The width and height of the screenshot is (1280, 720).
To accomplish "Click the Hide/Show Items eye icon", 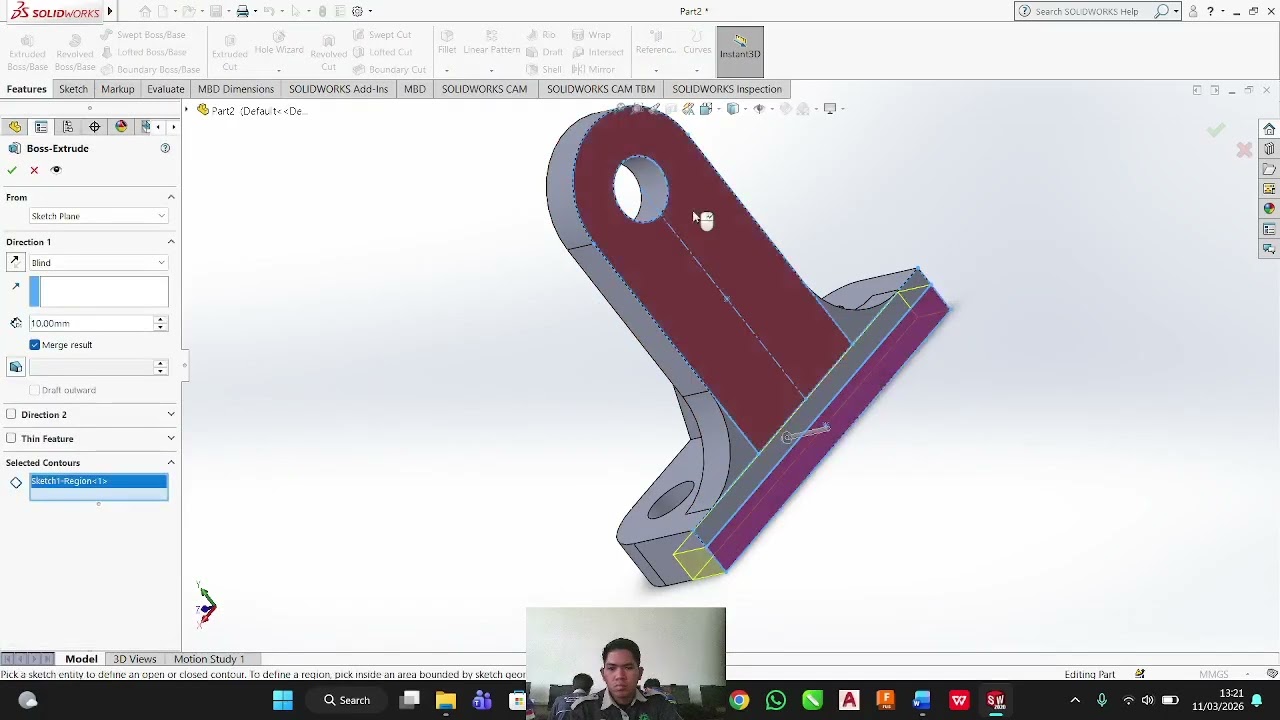I will (759, 109).
